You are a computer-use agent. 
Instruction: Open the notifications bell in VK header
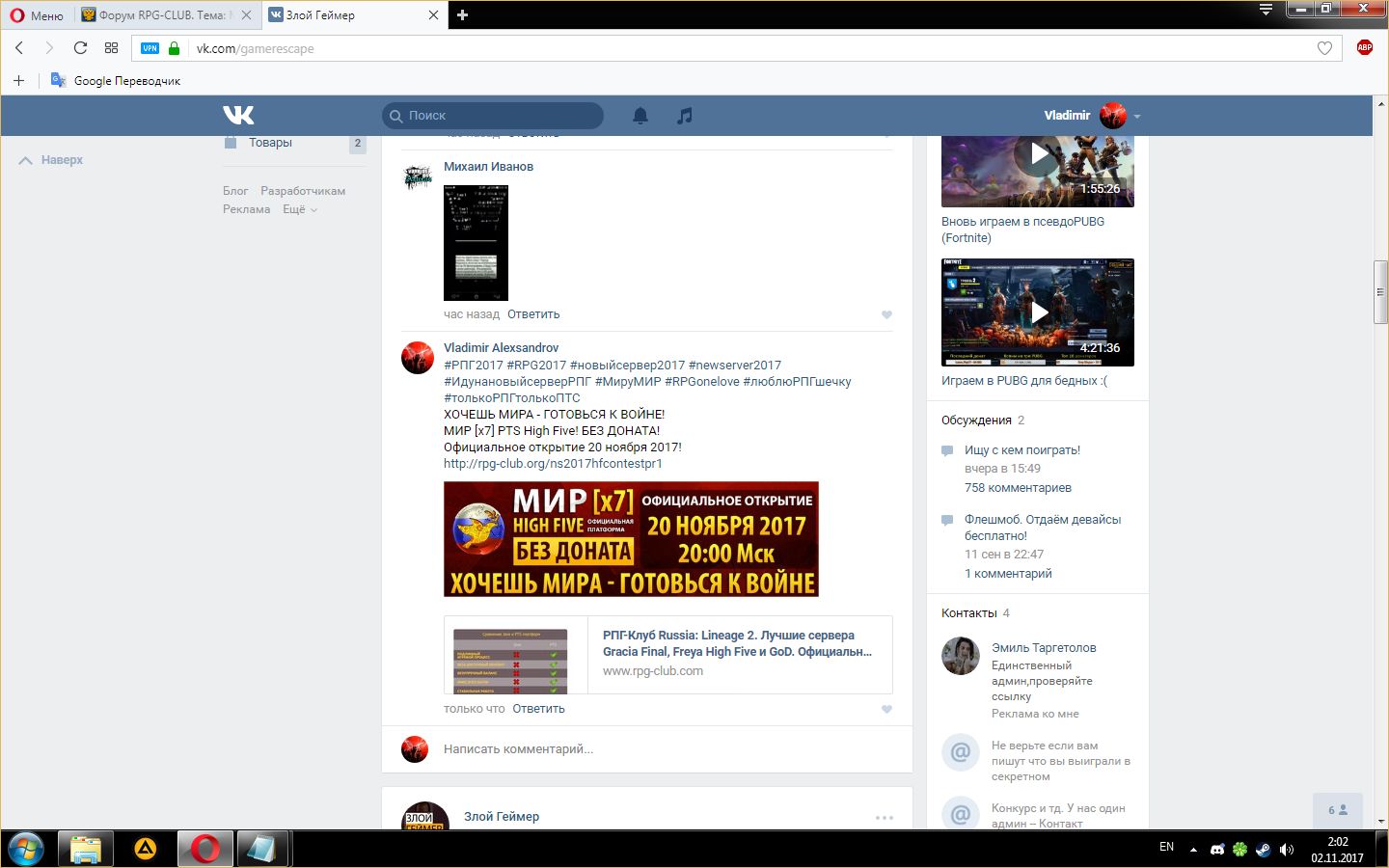pyautogui.click(x=640, y=116)
